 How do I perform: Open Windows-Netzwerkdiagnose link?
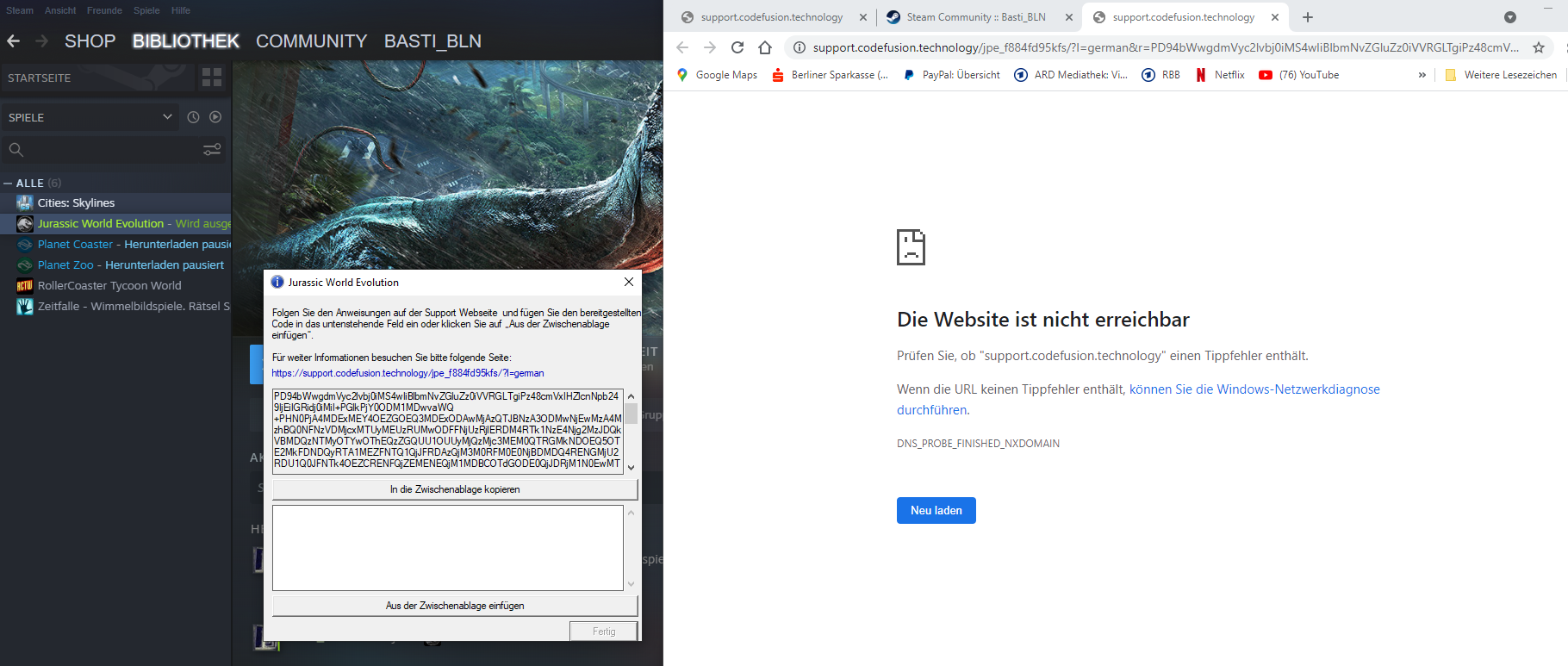[x=1138, y=400]
